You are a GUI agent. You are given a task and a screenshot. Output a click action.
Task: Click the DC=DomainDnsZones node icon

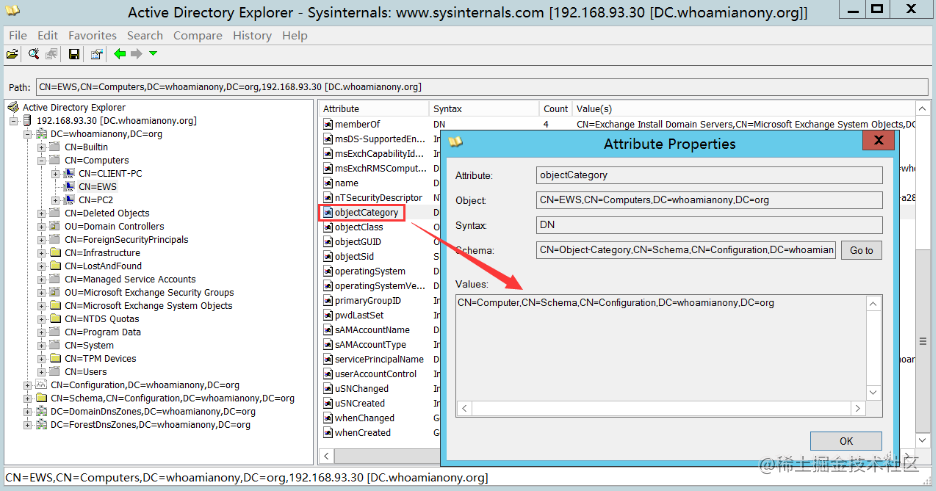(x=41, y=411)
